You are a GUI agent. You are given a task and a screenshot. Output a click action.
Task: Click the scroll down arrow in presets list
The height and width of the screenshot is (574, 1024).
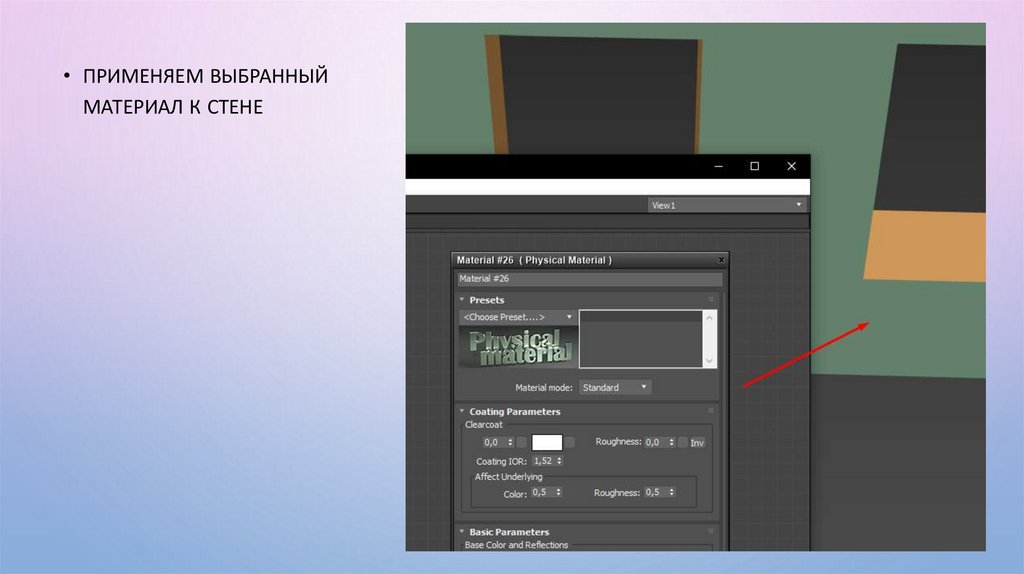pyautogui.click(x=709, y=361)
